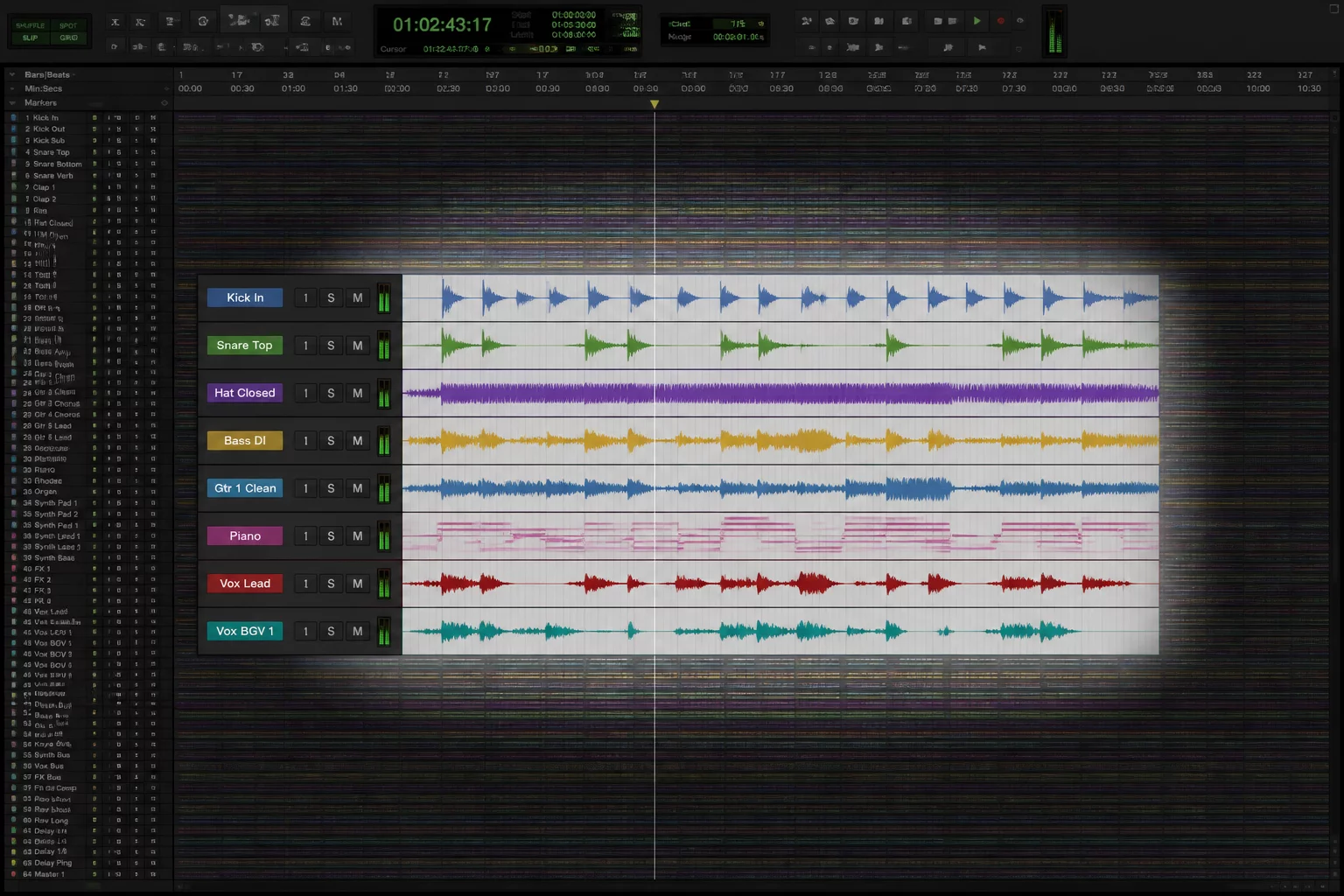This screenshot has height=896, width=1344.
Task: Start playback with the green play button
Action: tap(976, 21)
